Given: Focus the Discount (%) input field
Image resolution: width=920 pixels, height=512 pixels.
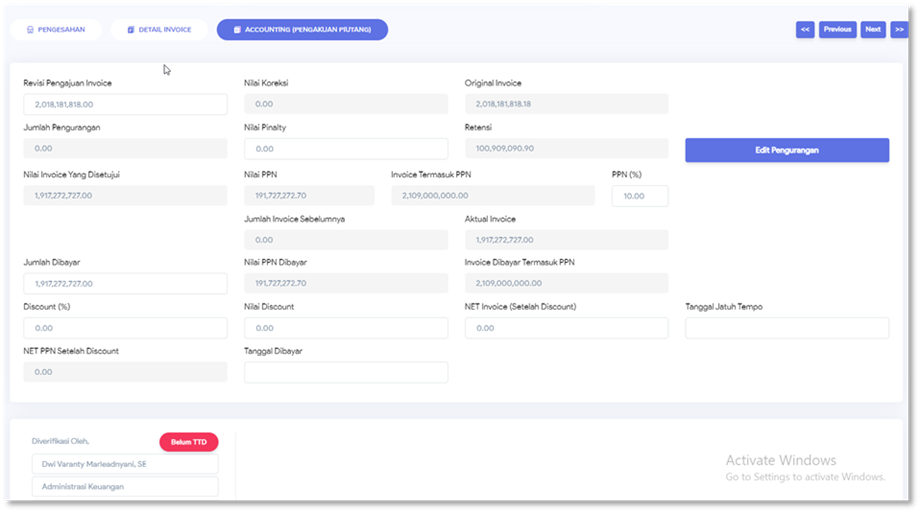Looking at the screenshot, I should [125, 328].
